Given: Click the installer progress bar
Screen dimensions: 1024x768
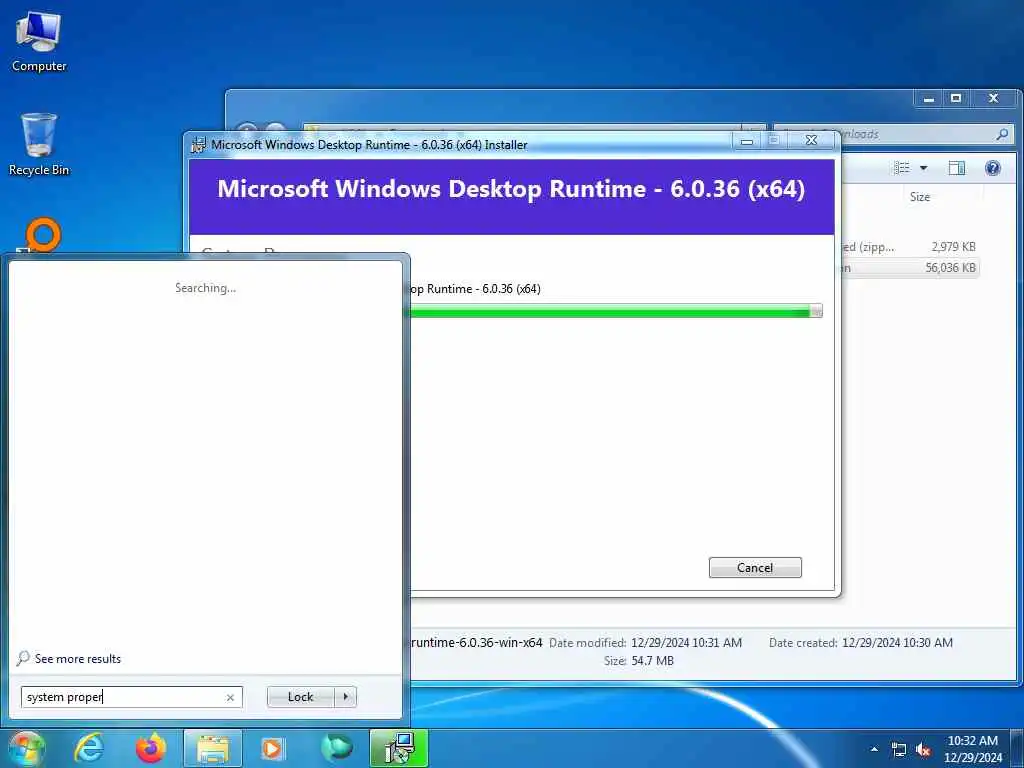Looking at the screenshot, I should [616, 312].
